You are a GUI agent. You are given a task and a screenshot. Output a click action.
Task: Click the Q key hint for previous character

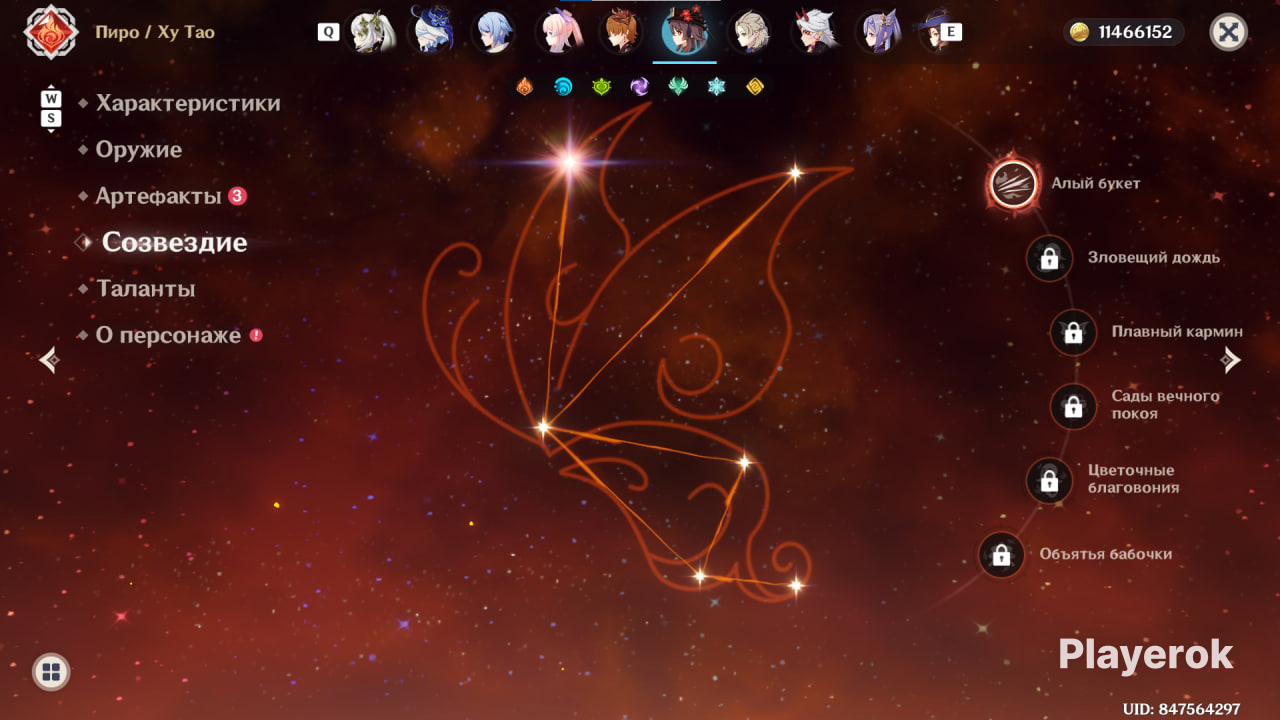pos(328,32)
